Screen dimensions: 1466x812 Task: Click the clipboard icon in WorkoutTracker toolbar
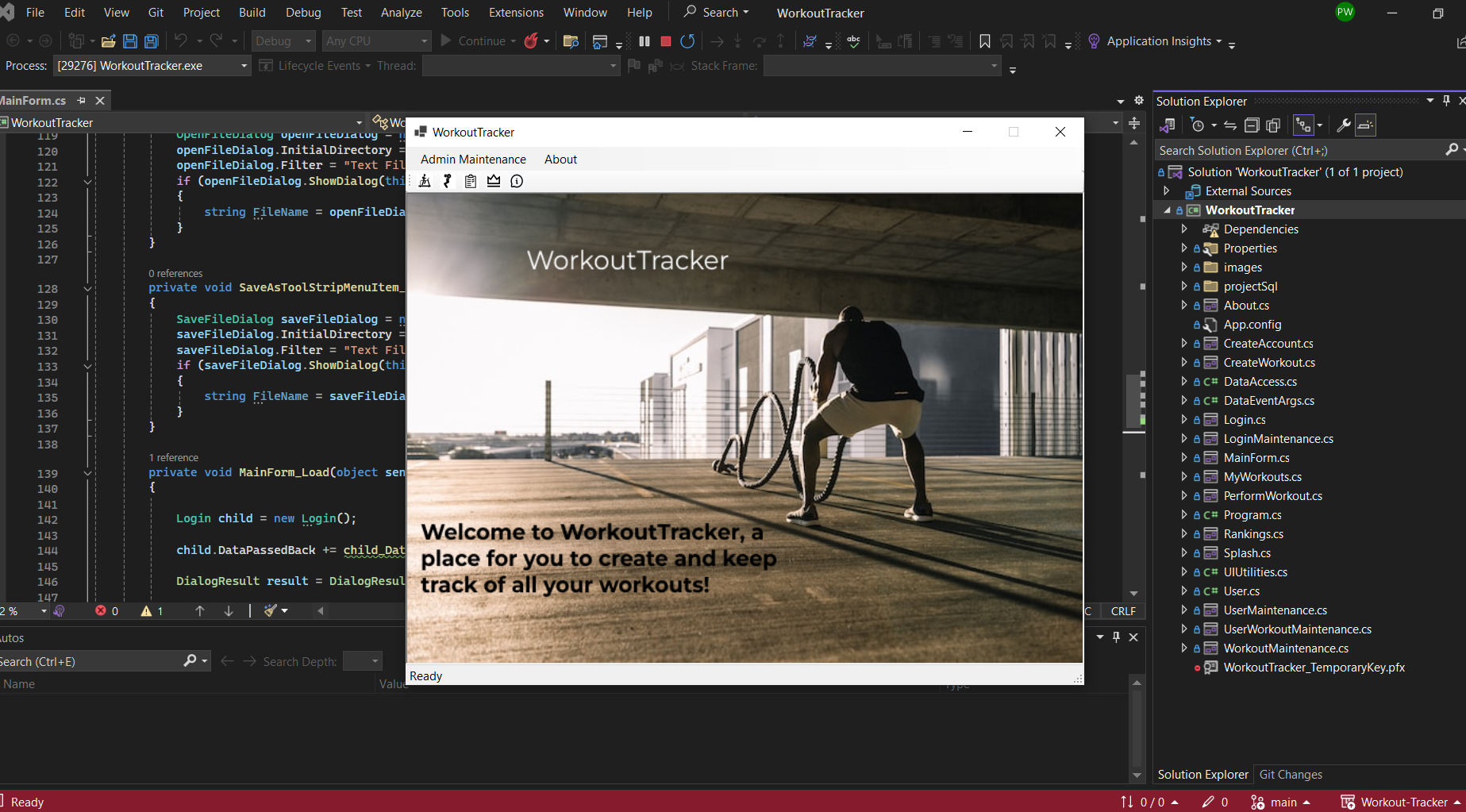(x=471, y=182)
